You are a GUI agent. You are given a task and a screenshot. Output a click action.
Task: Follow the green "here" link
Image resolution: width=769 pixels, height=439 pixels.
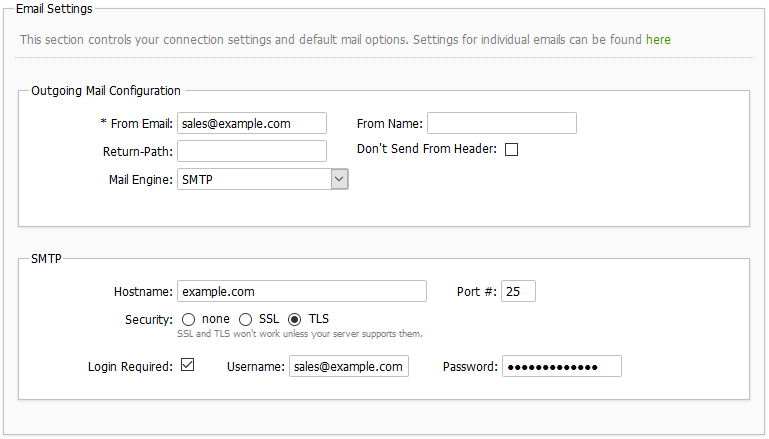658,40
